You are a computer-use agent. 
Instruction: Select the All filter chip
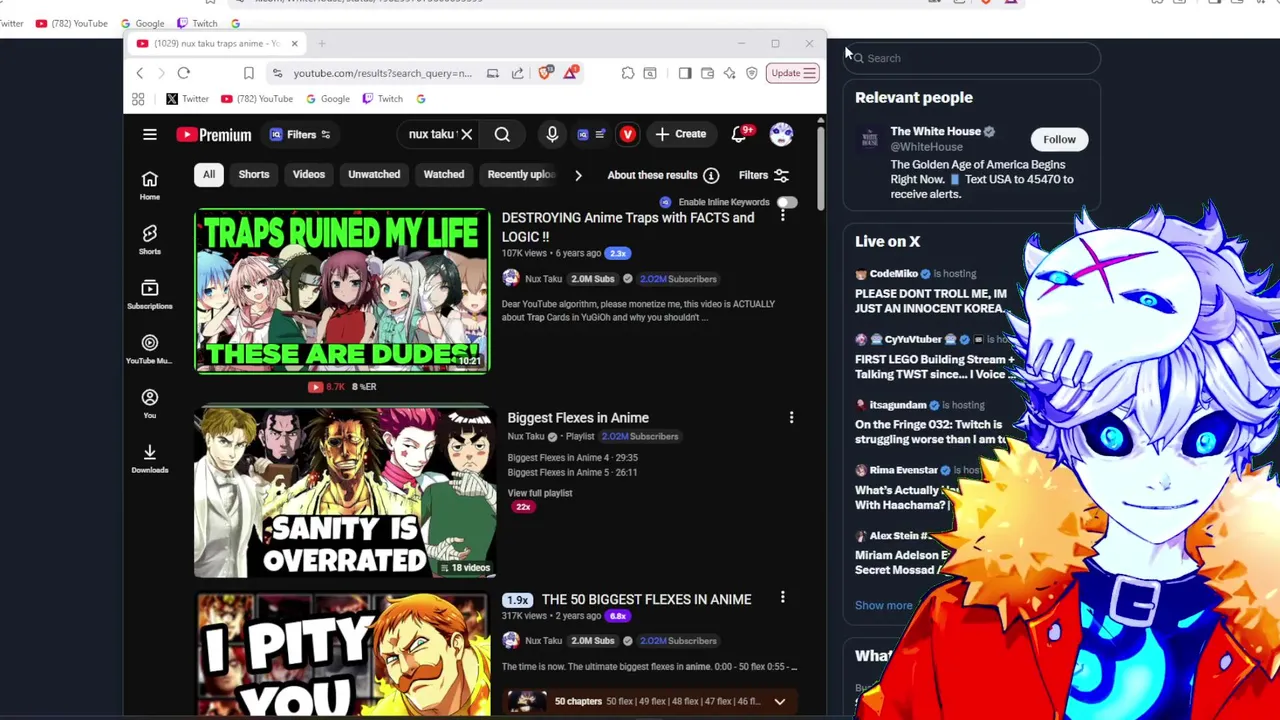pyautogui.click(x=209, y=174)
